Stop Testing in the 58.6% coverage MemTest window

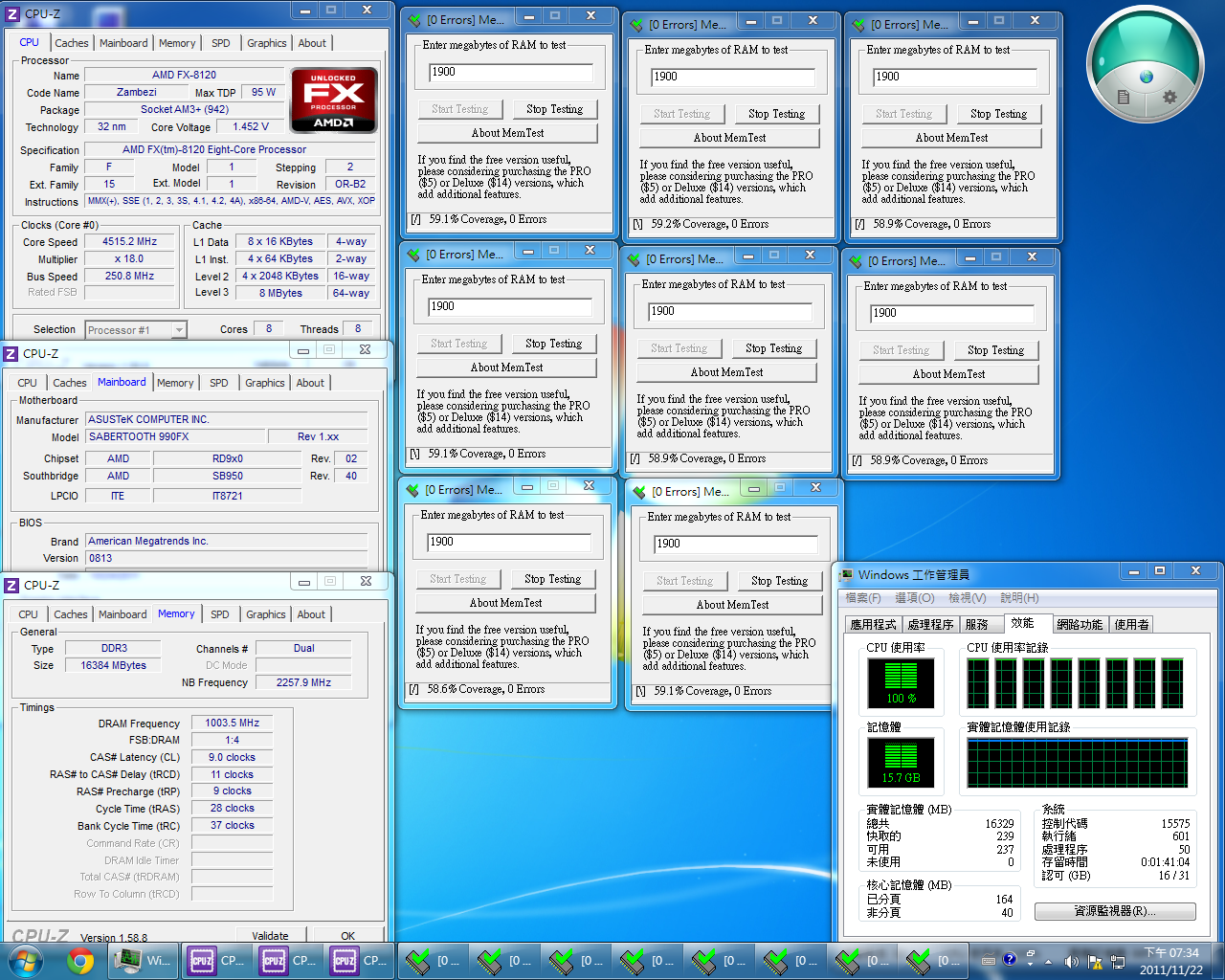(553, 579)
